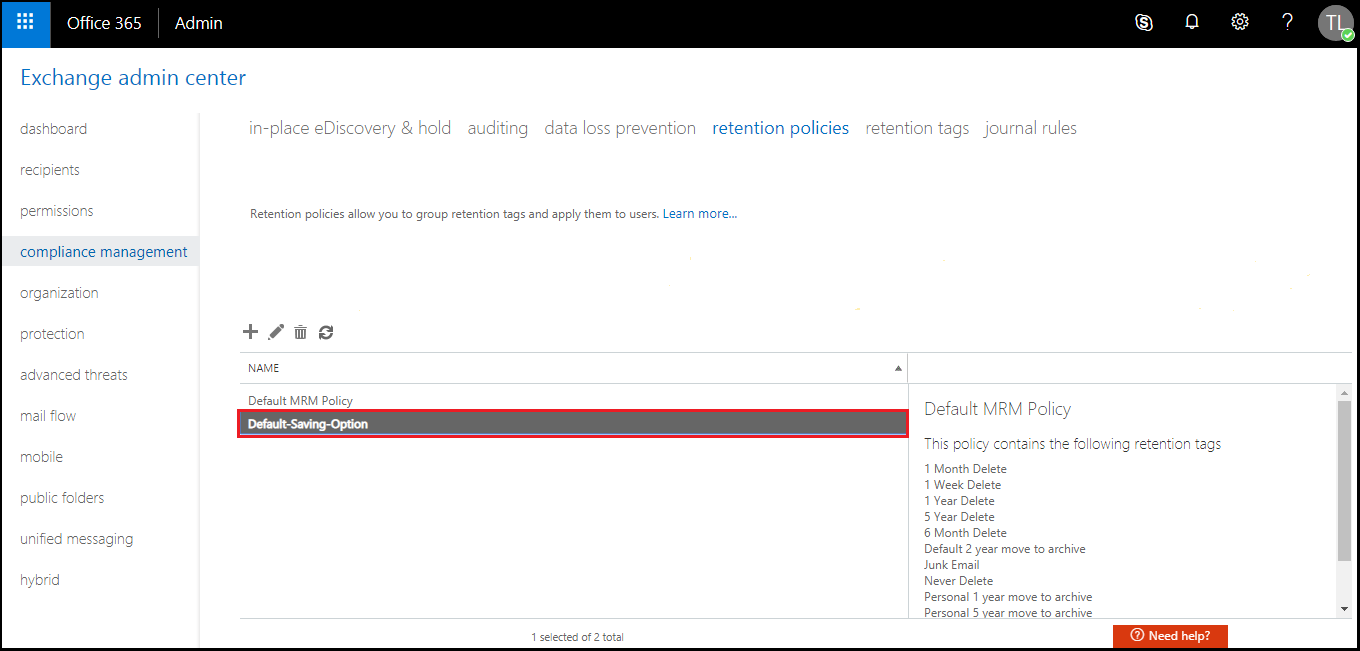Image resolution: width=1360 pixels, height=651 pixels.
Task: Open the notifications bell
Action: coord(1192,23)
